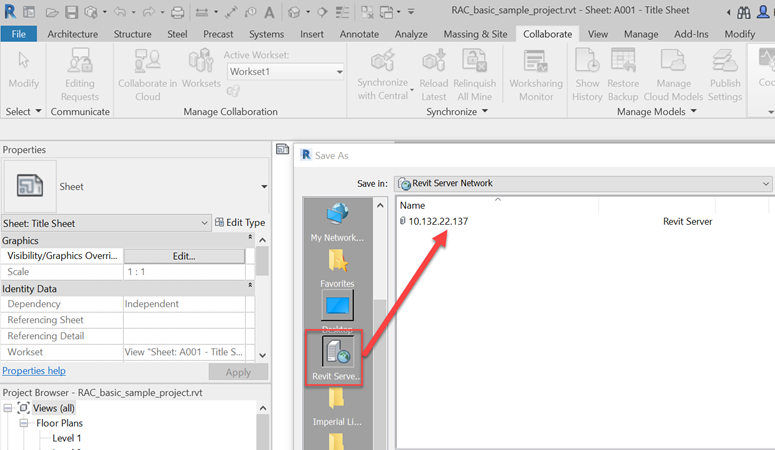Click the Print icon in quick access toolbar
The width and height of the screenshot is (775, 450).
177,12
